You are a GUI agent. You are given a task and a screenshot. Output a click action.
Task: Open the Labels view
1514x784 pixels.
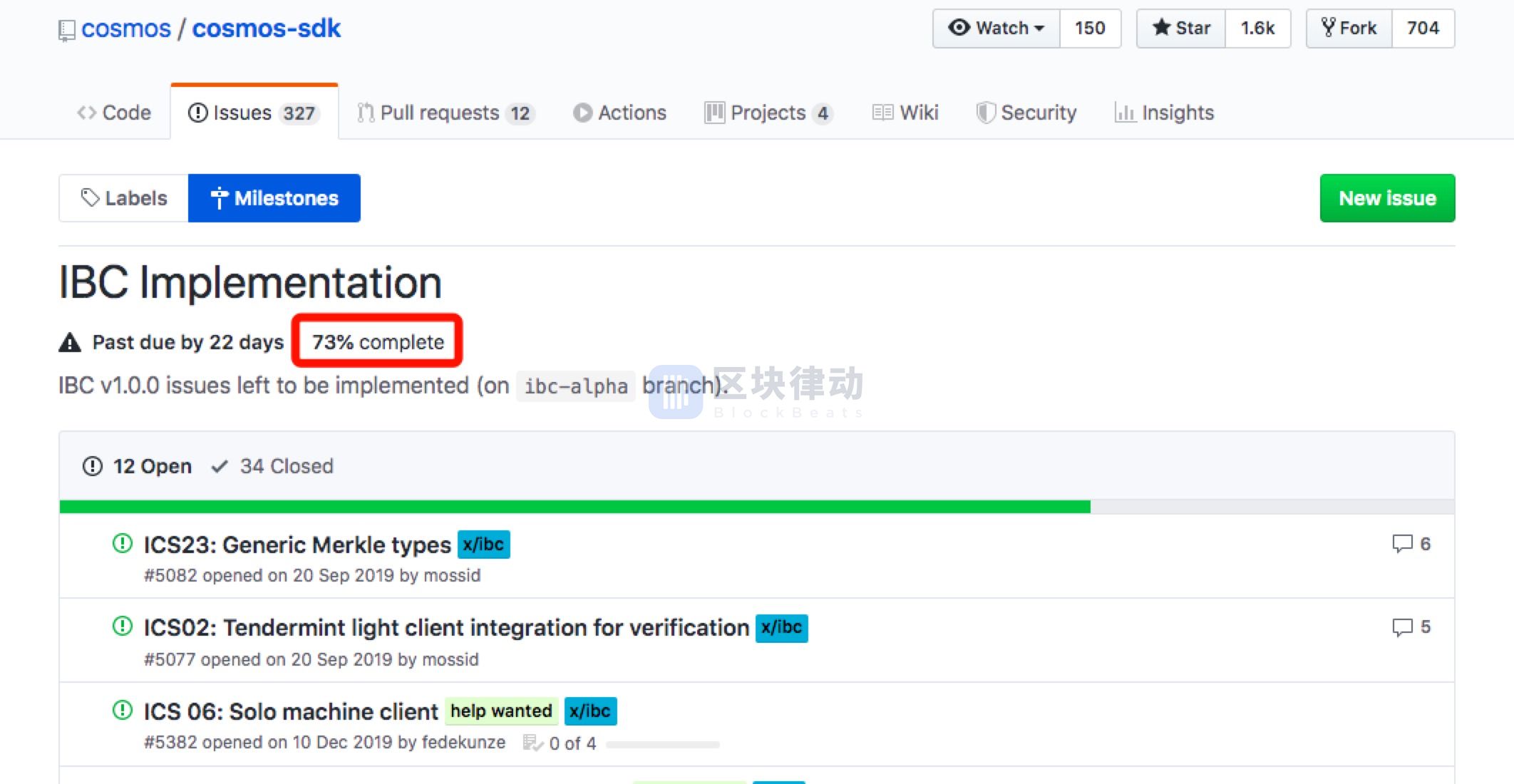pyautogui.click(x=124, y=198)
